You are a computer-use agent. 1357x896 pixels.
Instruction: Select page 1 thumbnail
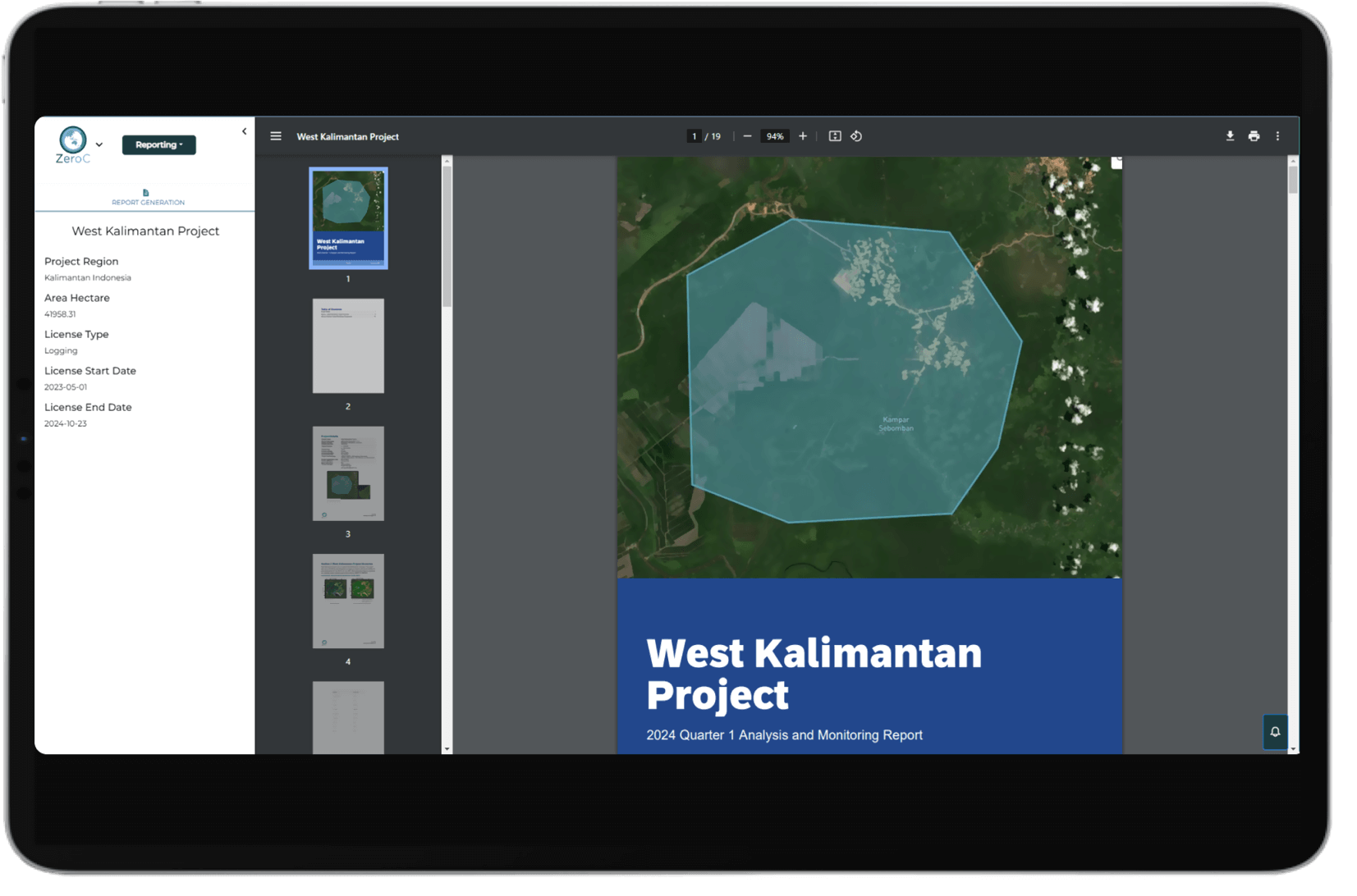[x=348, y=218]
